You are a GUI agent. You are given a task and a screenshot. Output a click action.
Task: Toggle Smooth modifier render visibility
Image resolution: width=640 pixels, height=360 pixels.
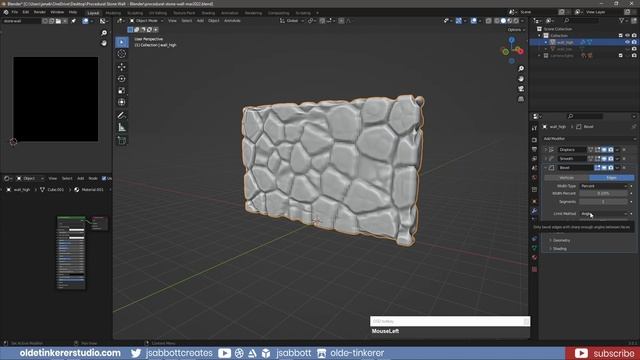click(611, 158)
